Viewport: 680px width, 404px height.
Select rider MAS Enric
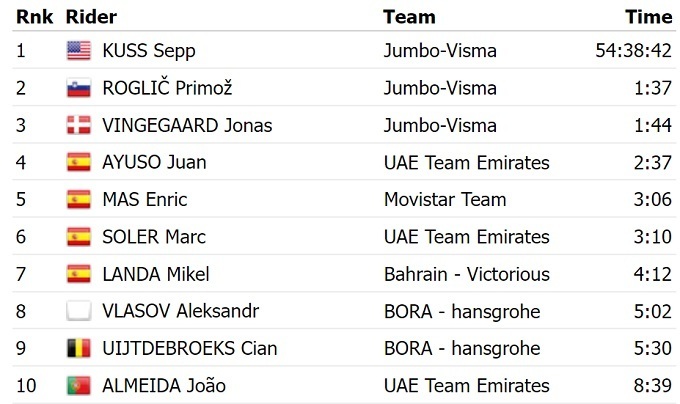[x=145, y=199]
